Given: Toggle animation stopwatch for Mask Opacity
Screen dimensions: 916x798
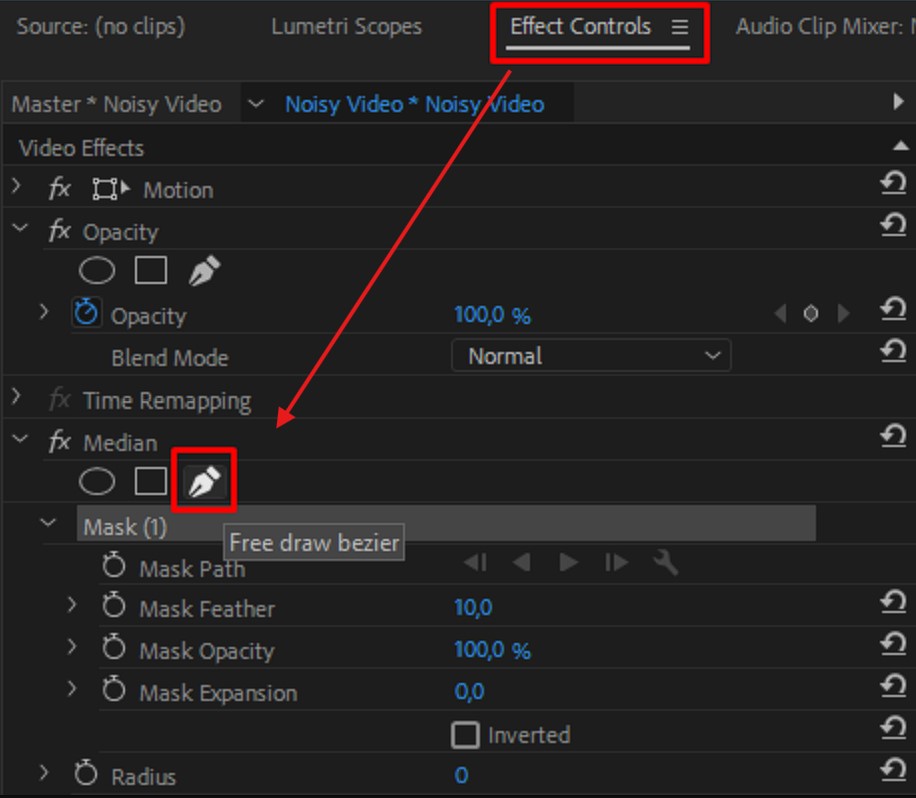Looking at the screenshot, I should tap(114, 648).
